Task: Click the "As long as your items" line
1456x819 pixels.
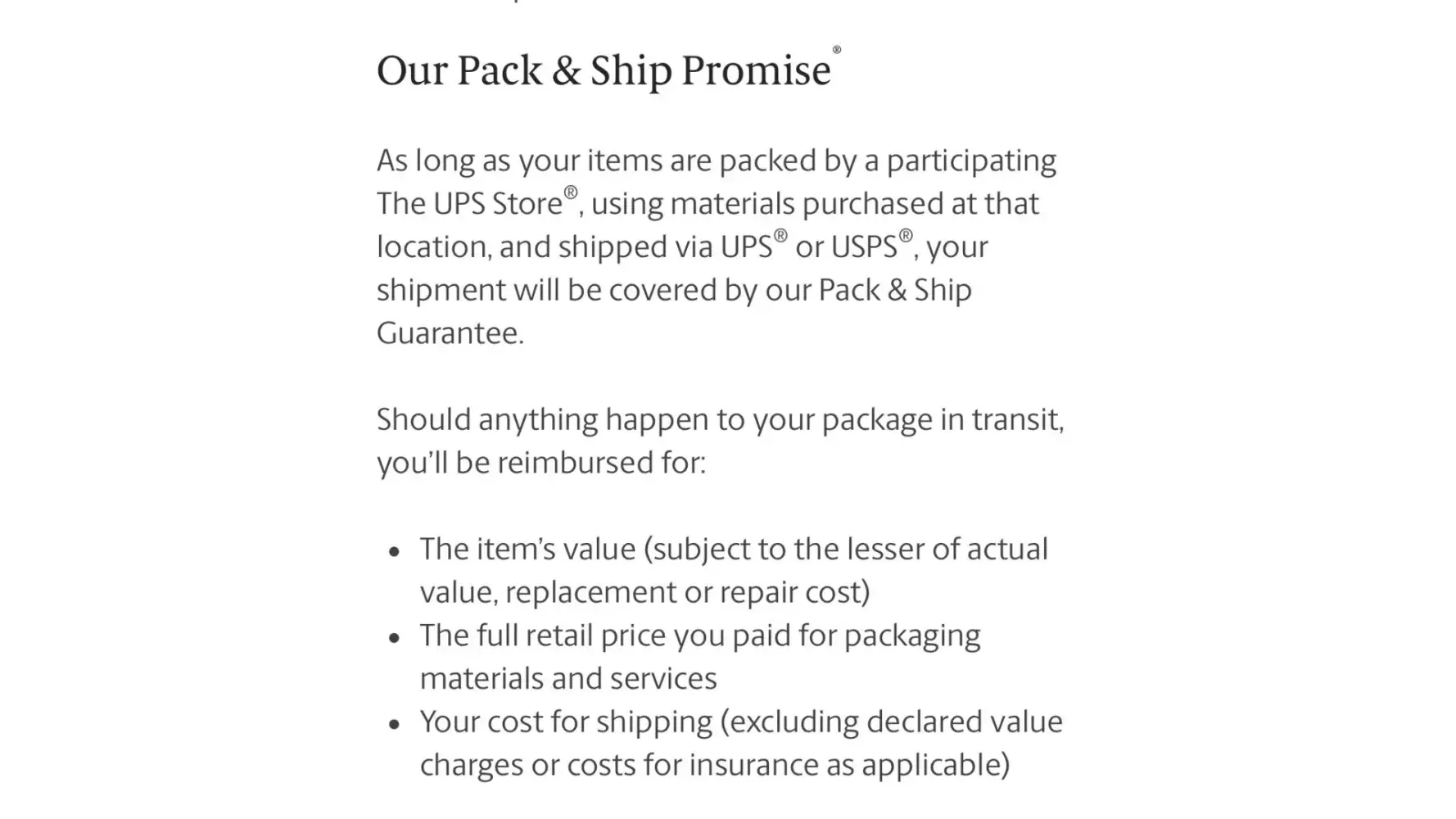Action: coord(716,161)
